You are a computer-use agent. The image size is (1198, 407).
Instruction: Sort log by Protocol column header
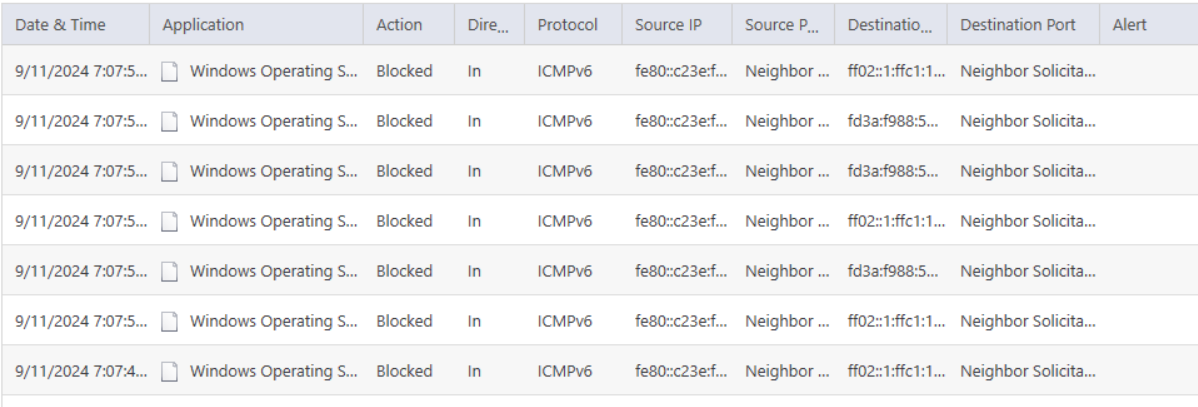[x=567, y=25]
